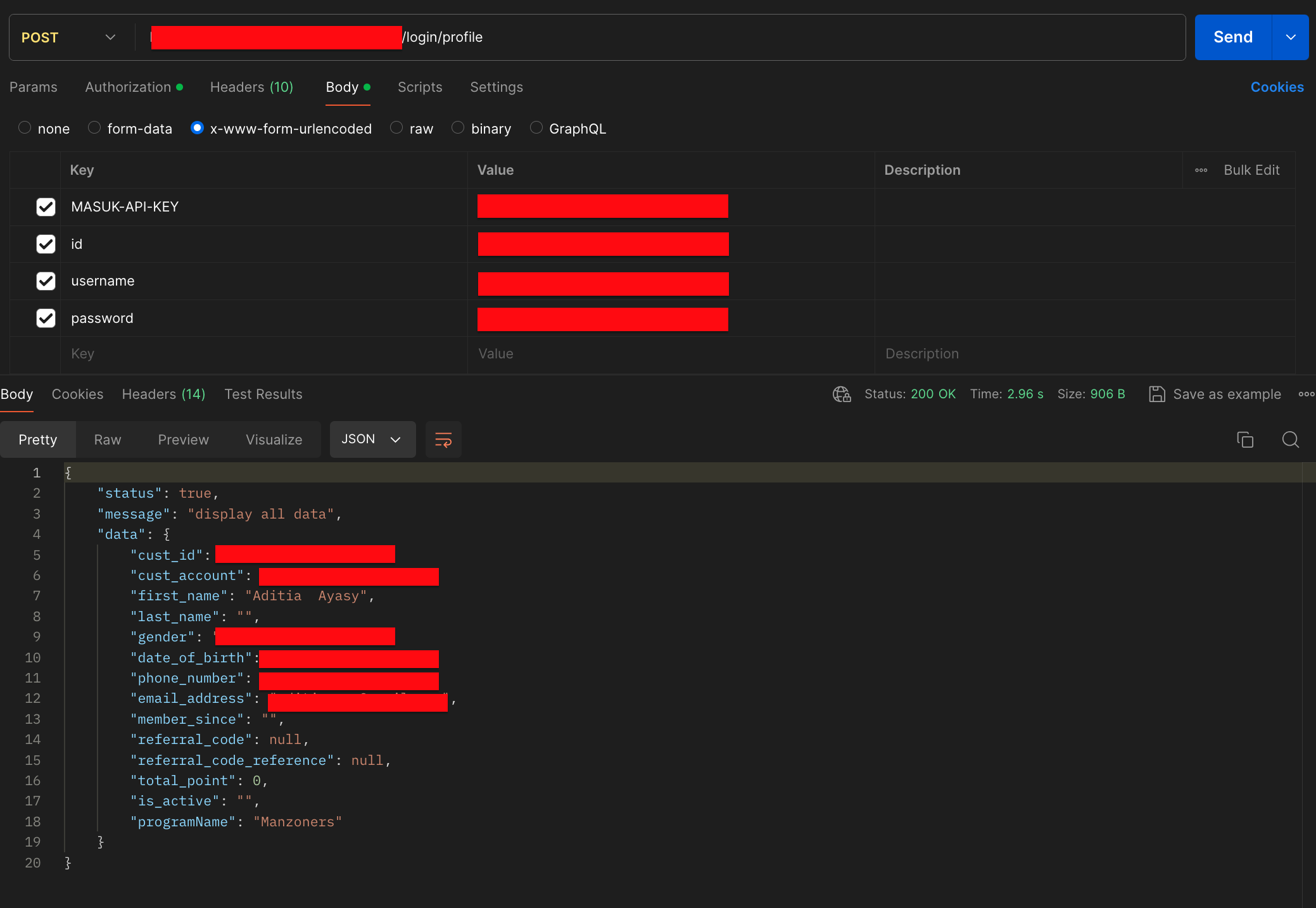
Task: Open the Send button arrow dropdown
Action: [1290, 37]
